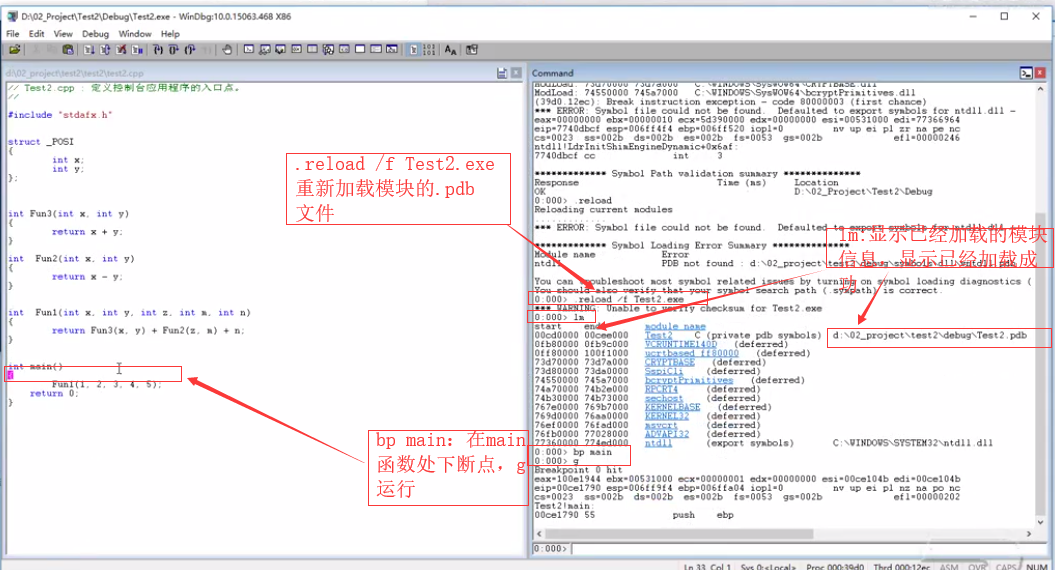Open the Memory window icon
Screen dimensions: 1055x570
pos(312,50)
